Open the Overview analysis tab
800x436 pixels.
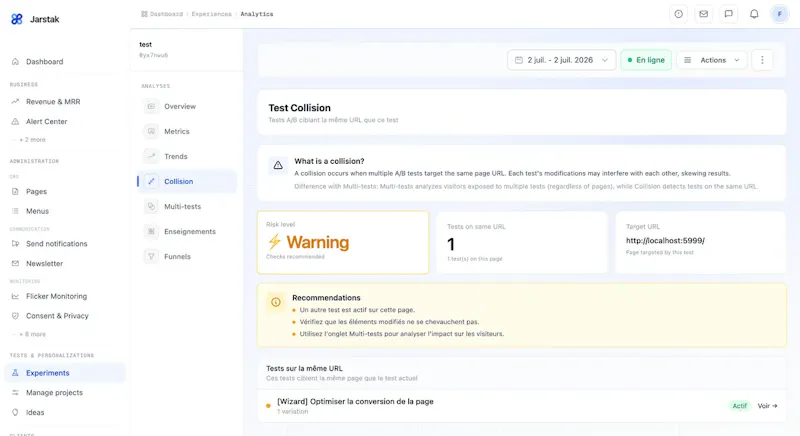(x=187, y=106)
